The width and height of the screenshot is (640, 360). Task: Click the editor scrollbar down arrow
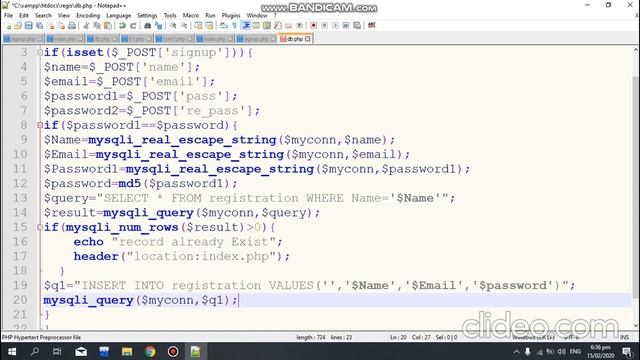tap(636, 325)
